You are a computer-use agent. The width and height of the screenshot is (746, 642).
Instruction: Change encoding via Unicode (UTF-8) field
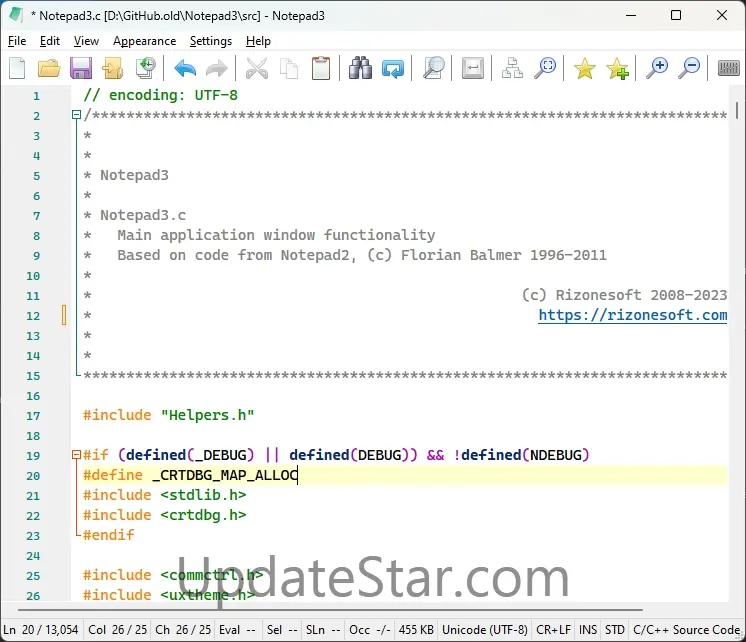(x=485, y=630)
